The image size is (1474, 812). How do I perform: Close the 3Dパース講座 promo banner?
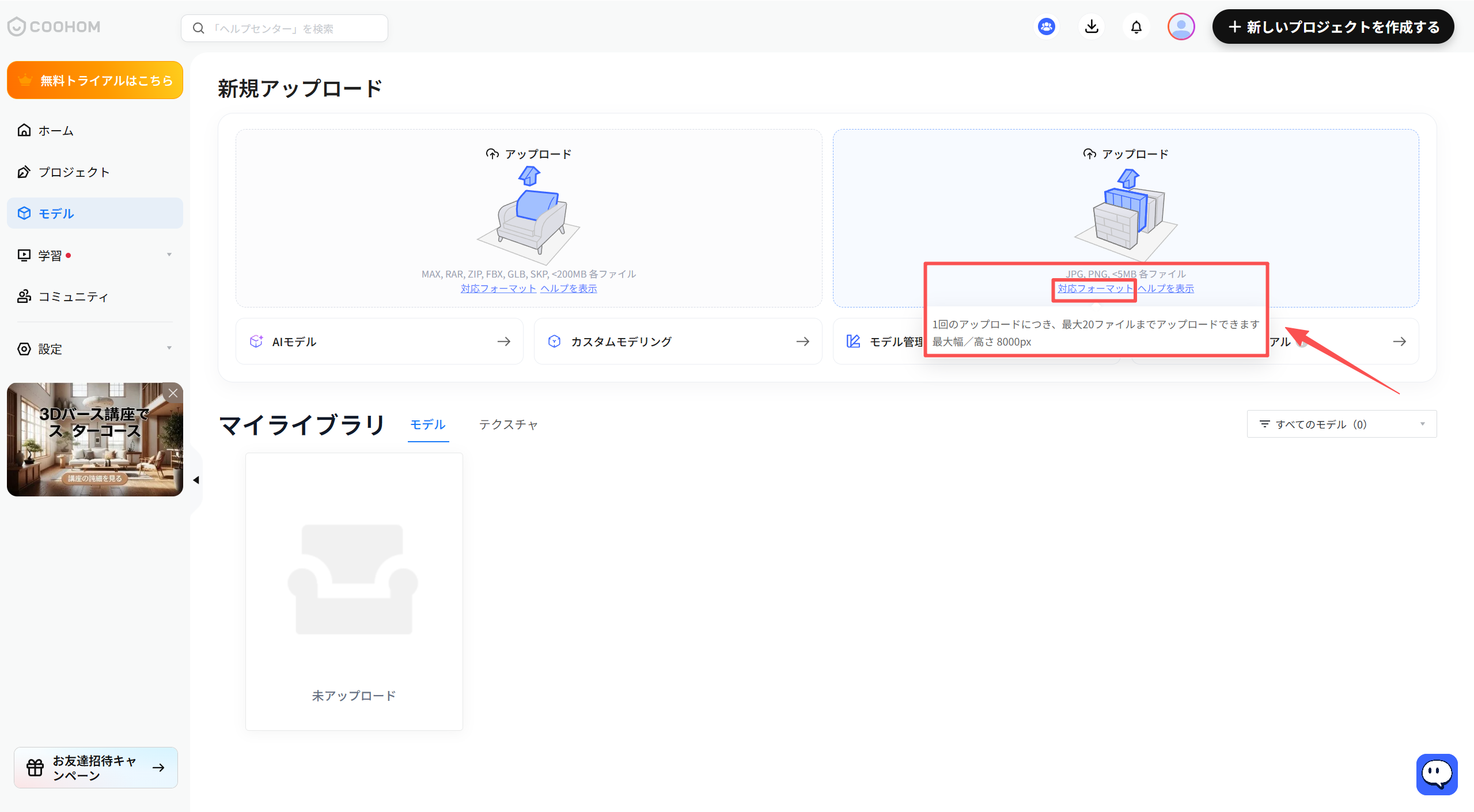tap(173, 393)
